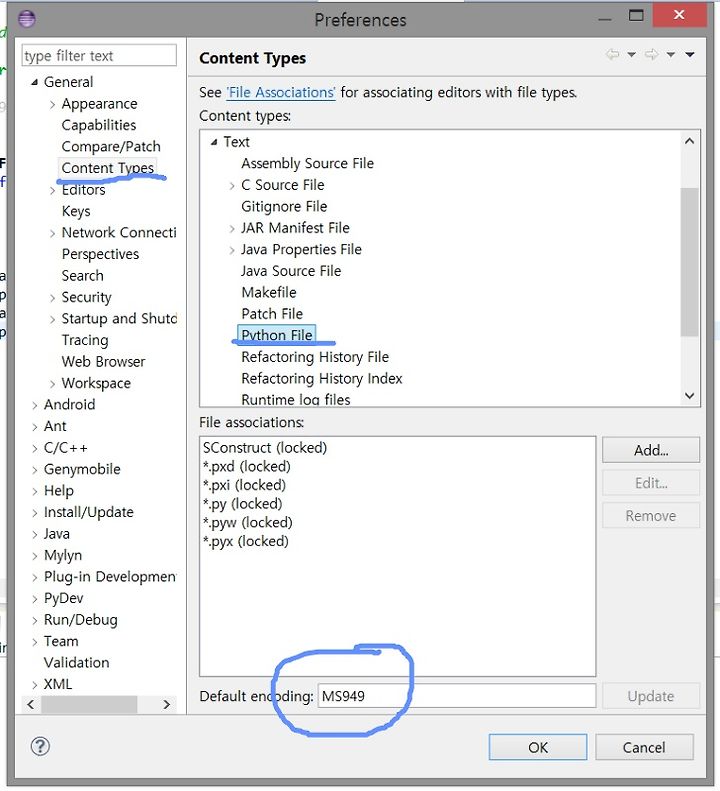Viewport: 720px width, 791px height.
Task: Click the Eclipse icon in title bar
Action: 26,19
